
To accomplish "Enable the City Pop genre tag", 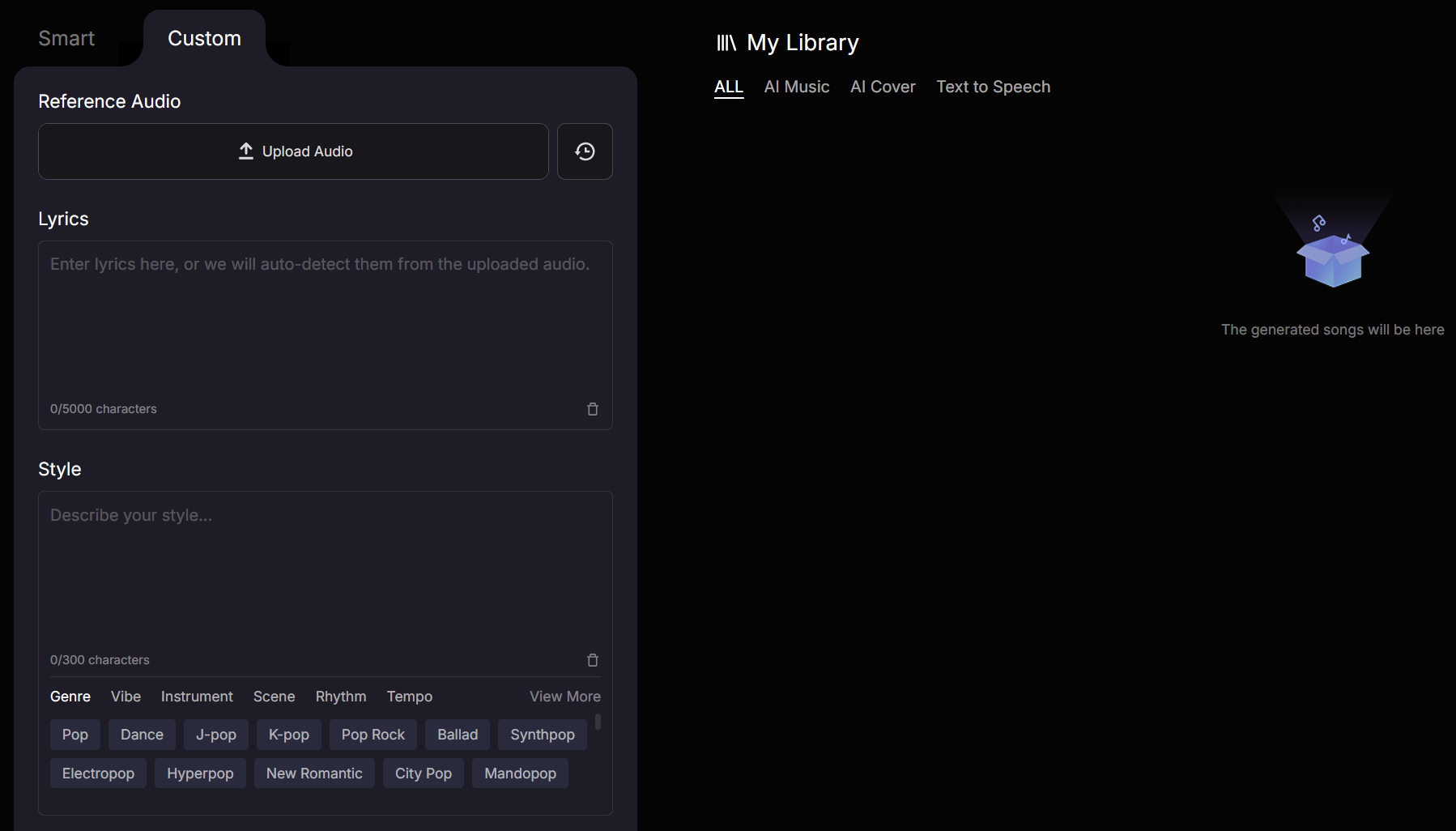I will (x=423, y=773).
